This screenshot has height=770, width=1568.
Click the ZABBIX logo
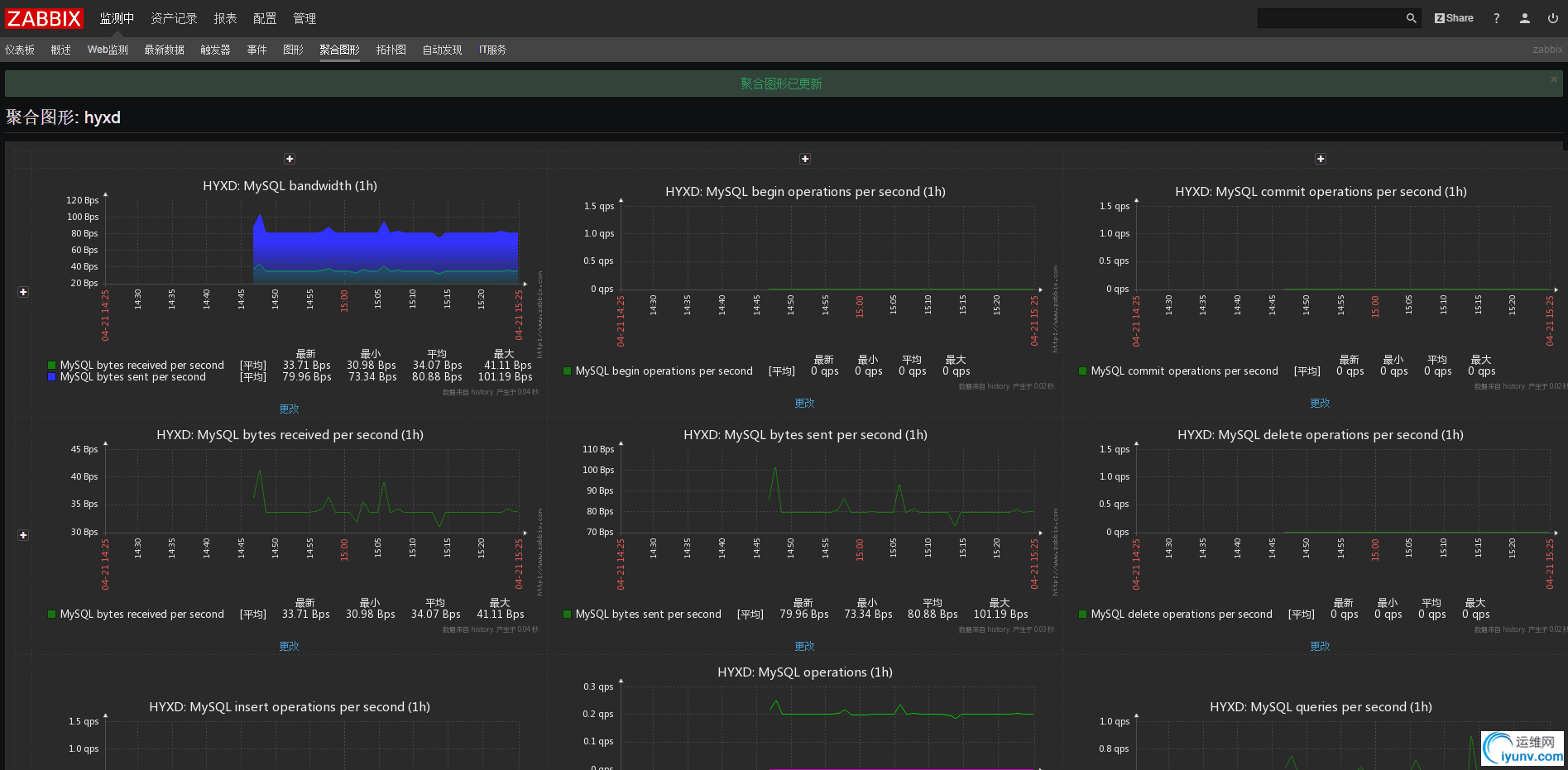click(x=45, y=18)
